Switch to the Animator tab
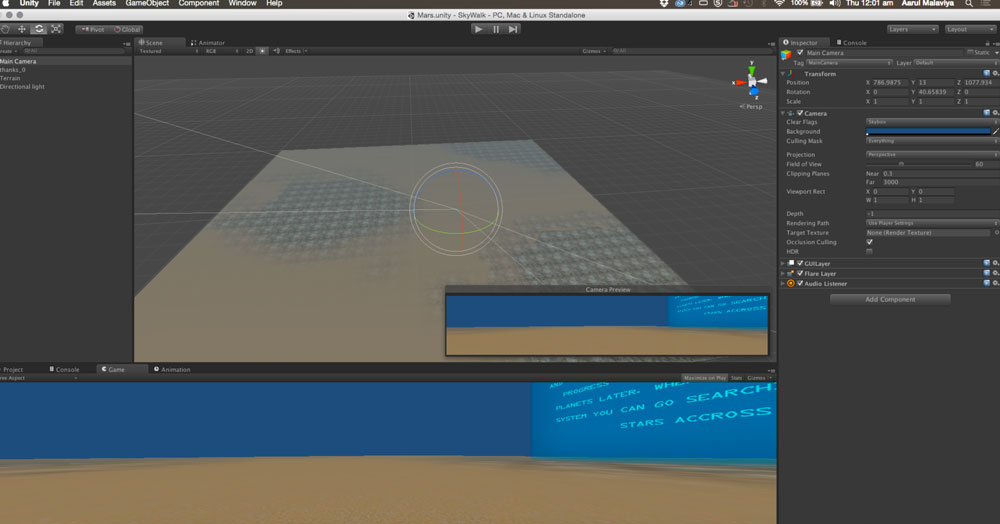The height and width of the screenshot is (524, 1000). pyautogui.click(x=210, y=43)
